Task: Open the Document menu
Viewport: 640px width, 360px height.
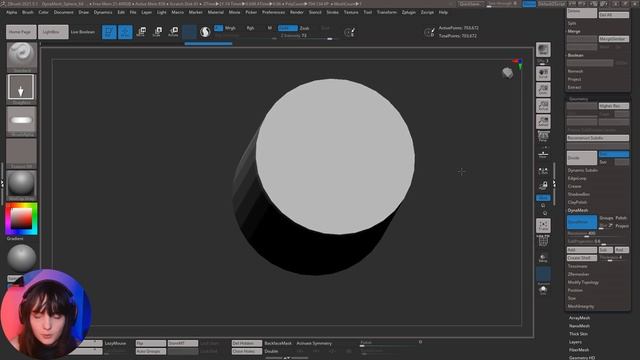Action: pos(64,12)
